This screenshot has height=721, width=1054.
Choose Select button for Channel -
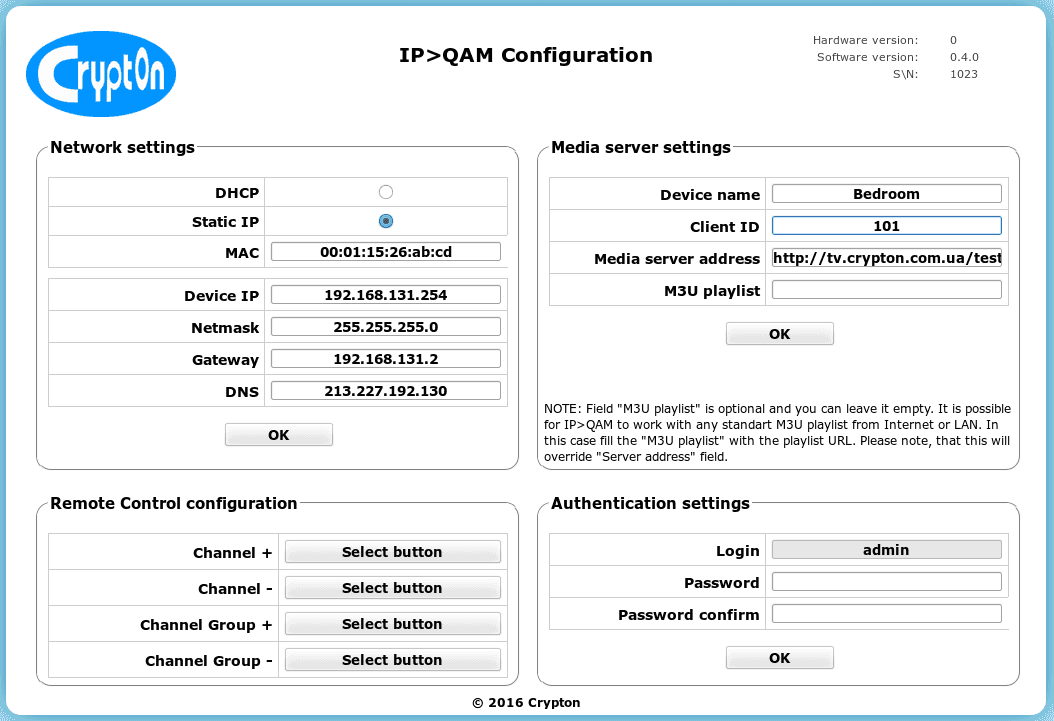[392, 588]
